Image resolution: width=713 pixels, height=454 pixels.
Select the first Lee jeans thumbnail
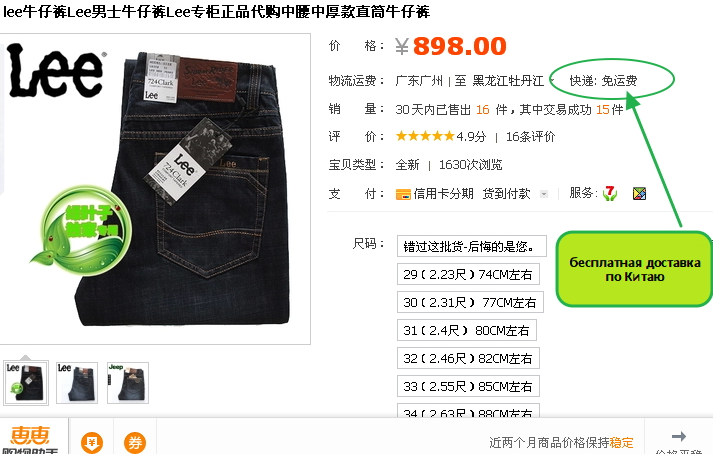tap(25, 383)
